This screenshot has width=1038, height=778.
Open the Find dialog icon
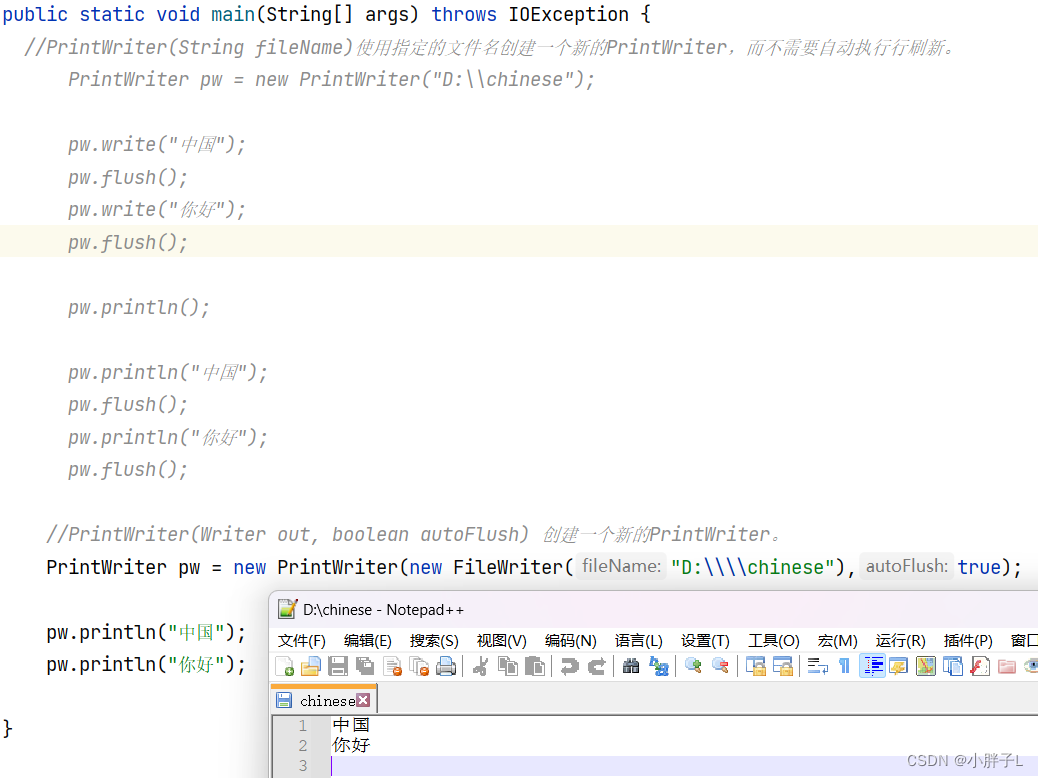coord(631,666)
